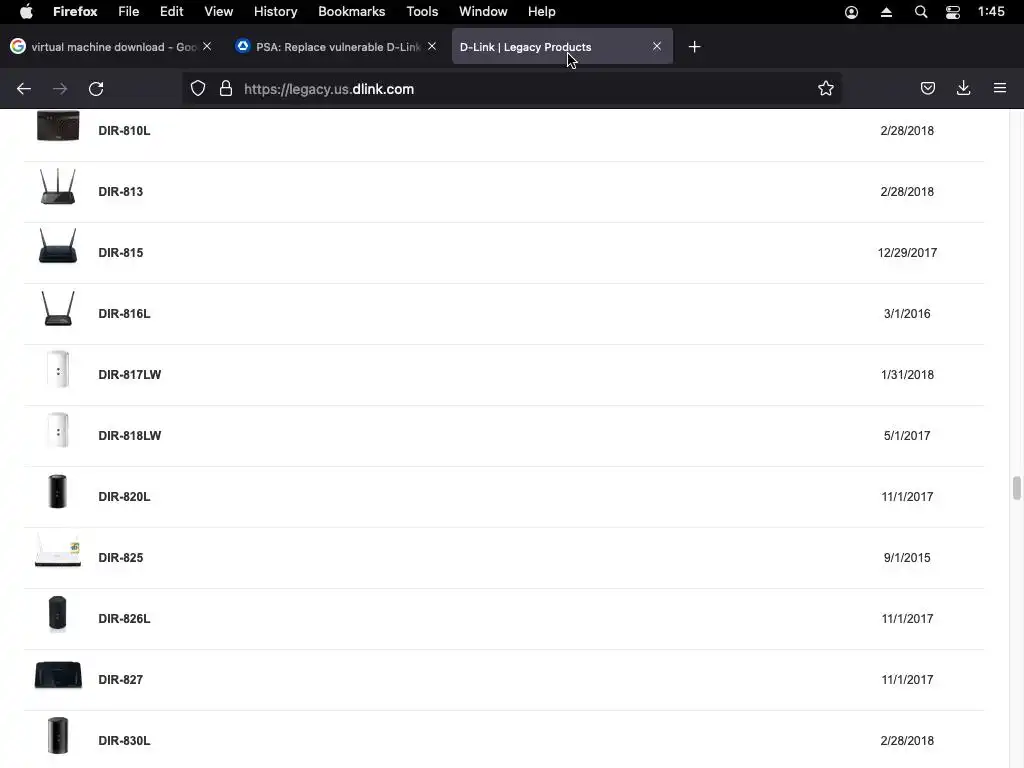Viewport: 1024px width, 768px height.
Task: Go back to the previous page
Action: (x=24, y=89)
